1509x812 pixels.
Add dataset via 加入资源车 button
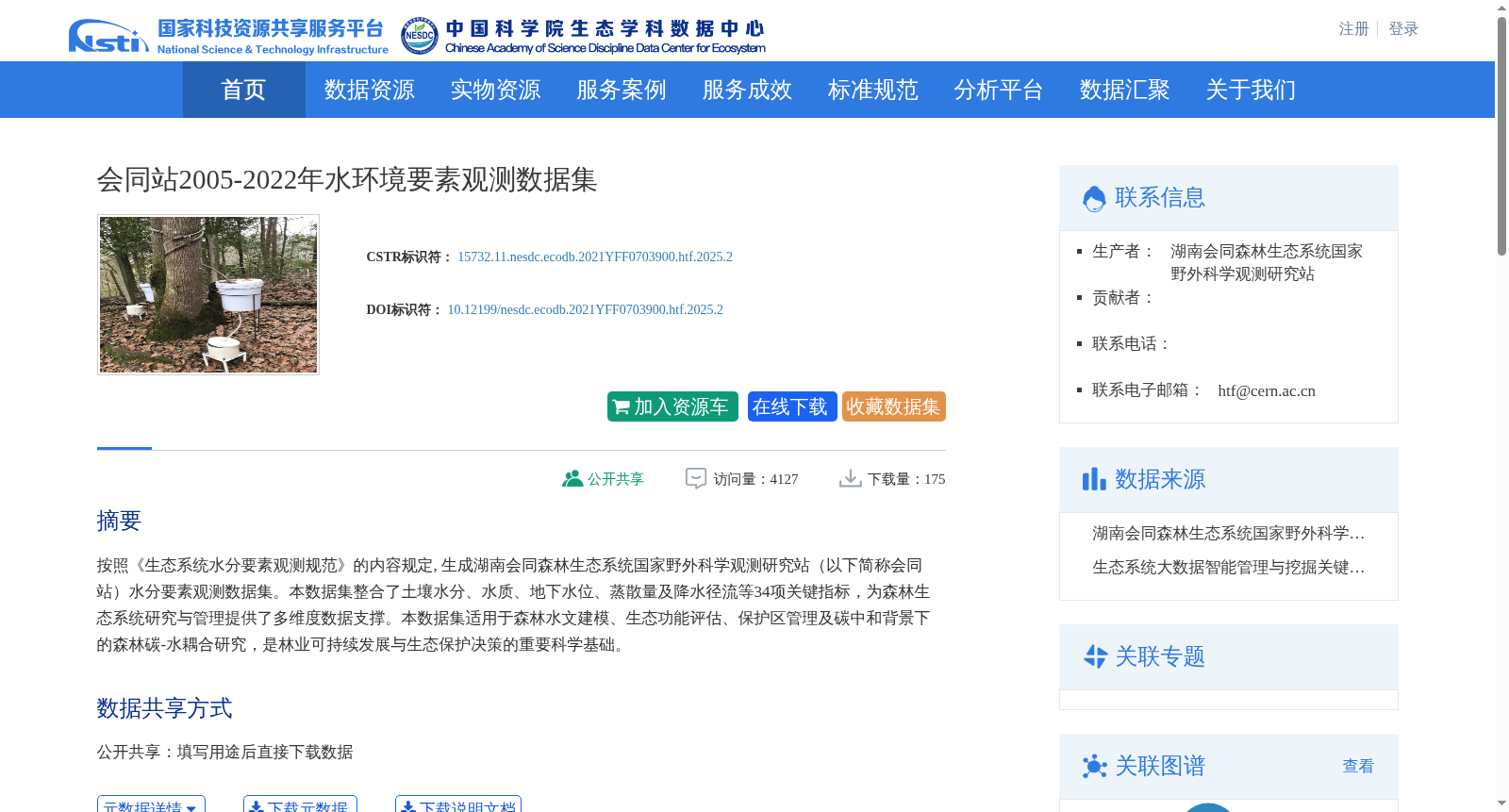[x=672, y=406]
